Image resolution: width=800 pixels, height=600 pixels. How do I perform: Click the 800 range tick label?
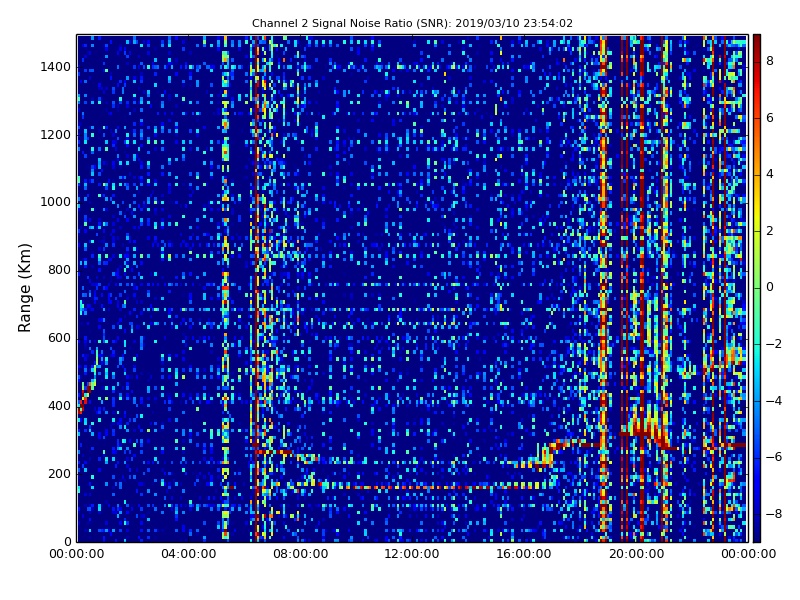(59, 270)
